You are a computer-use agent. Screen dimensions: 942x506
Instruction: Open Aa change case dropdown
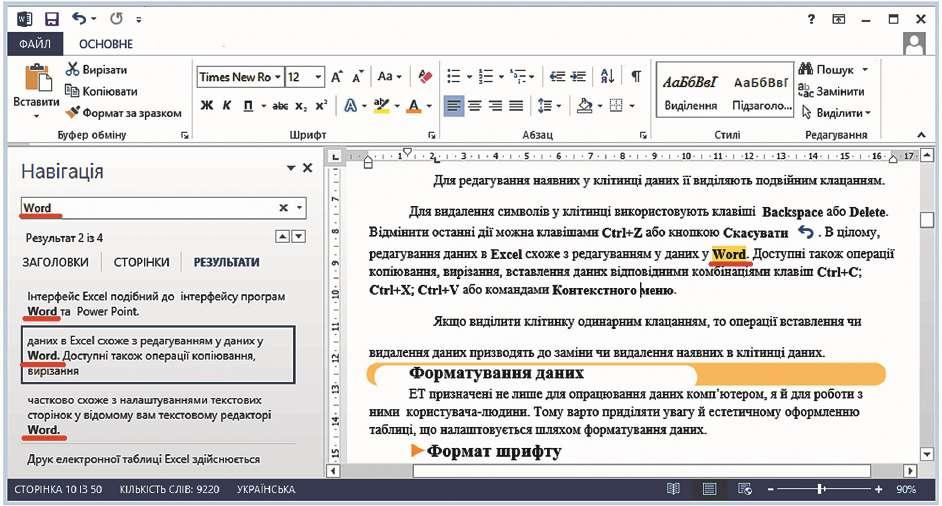coord(389,76)
